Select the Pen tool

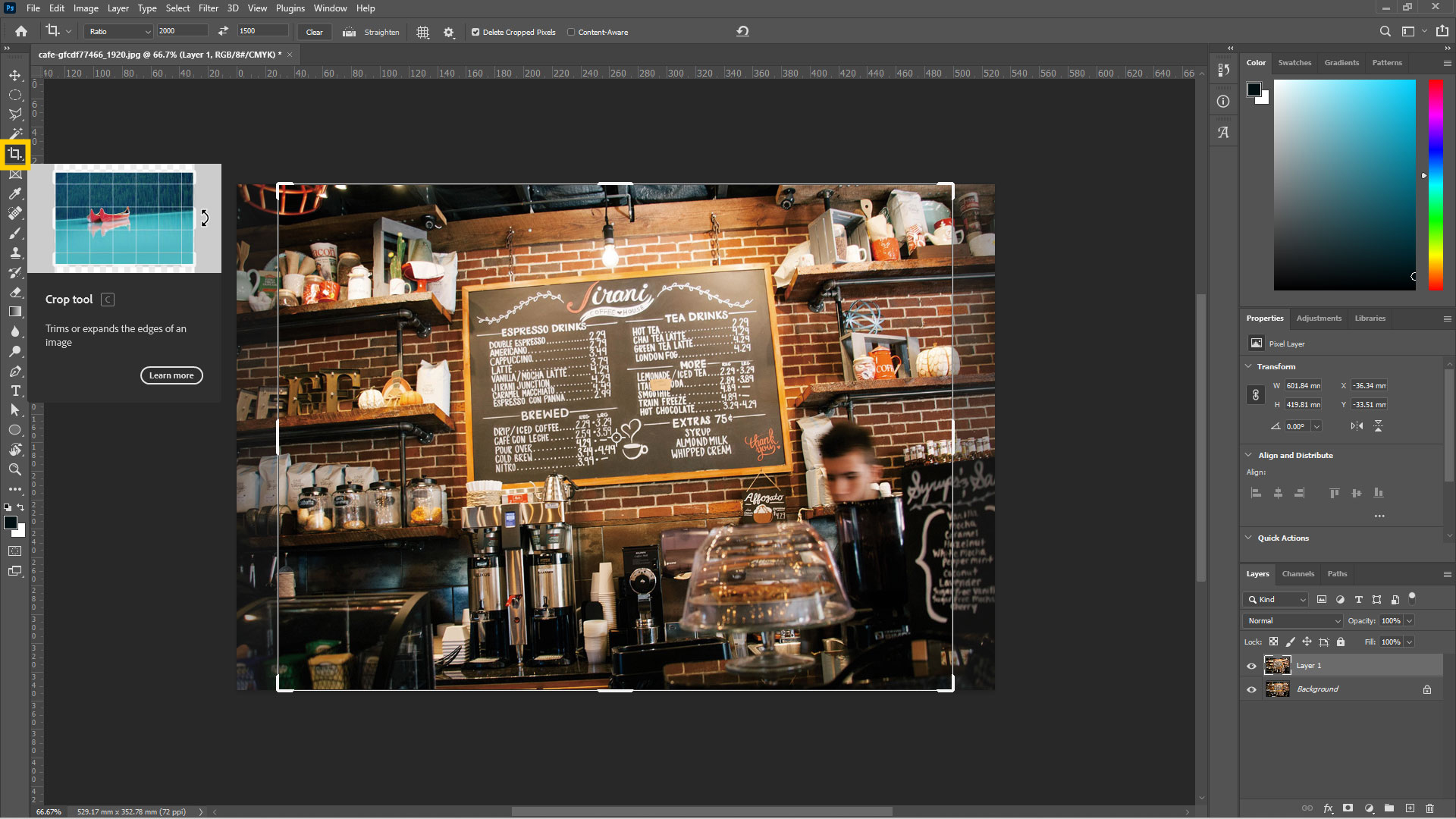coord(14,371)
